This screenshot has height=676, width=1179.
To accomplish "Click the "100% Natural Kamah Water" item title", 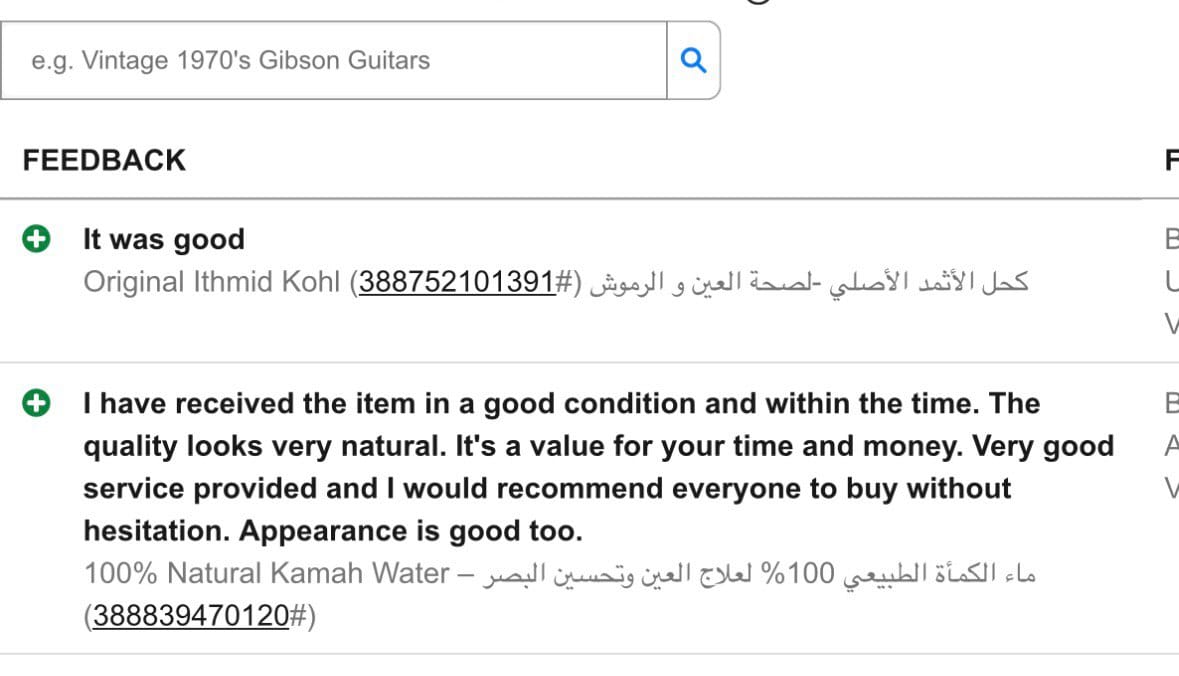I will click(x=266, y=574).
